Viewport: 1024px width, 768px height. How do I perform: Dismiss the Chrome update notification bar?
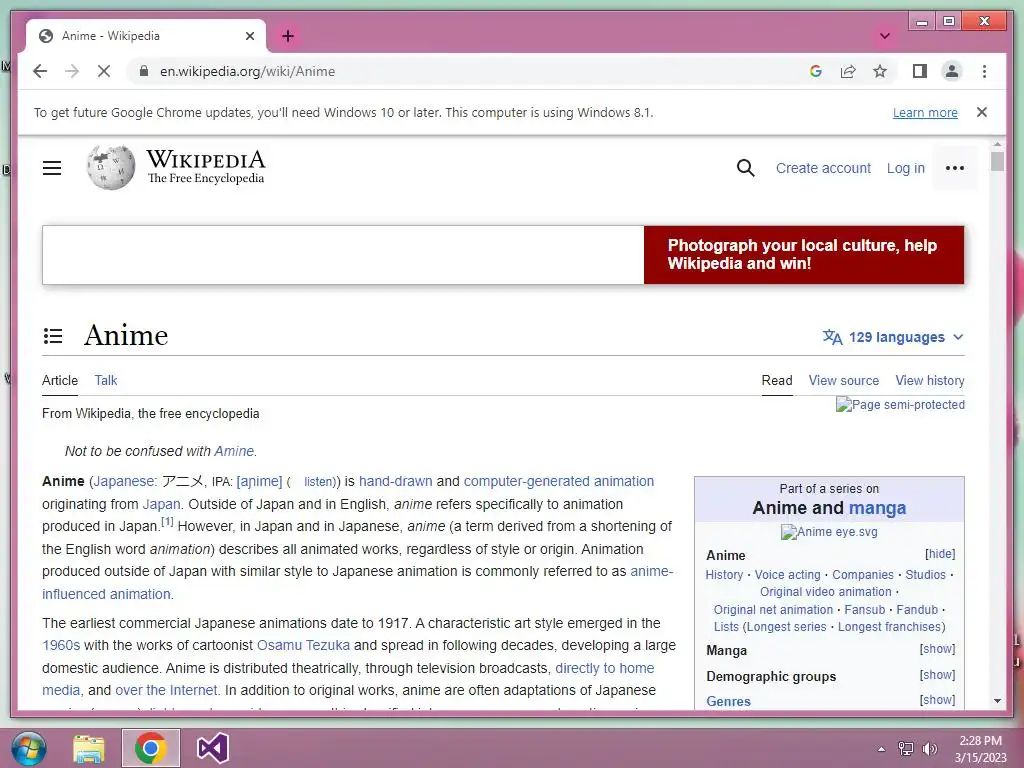coord(982,112)
